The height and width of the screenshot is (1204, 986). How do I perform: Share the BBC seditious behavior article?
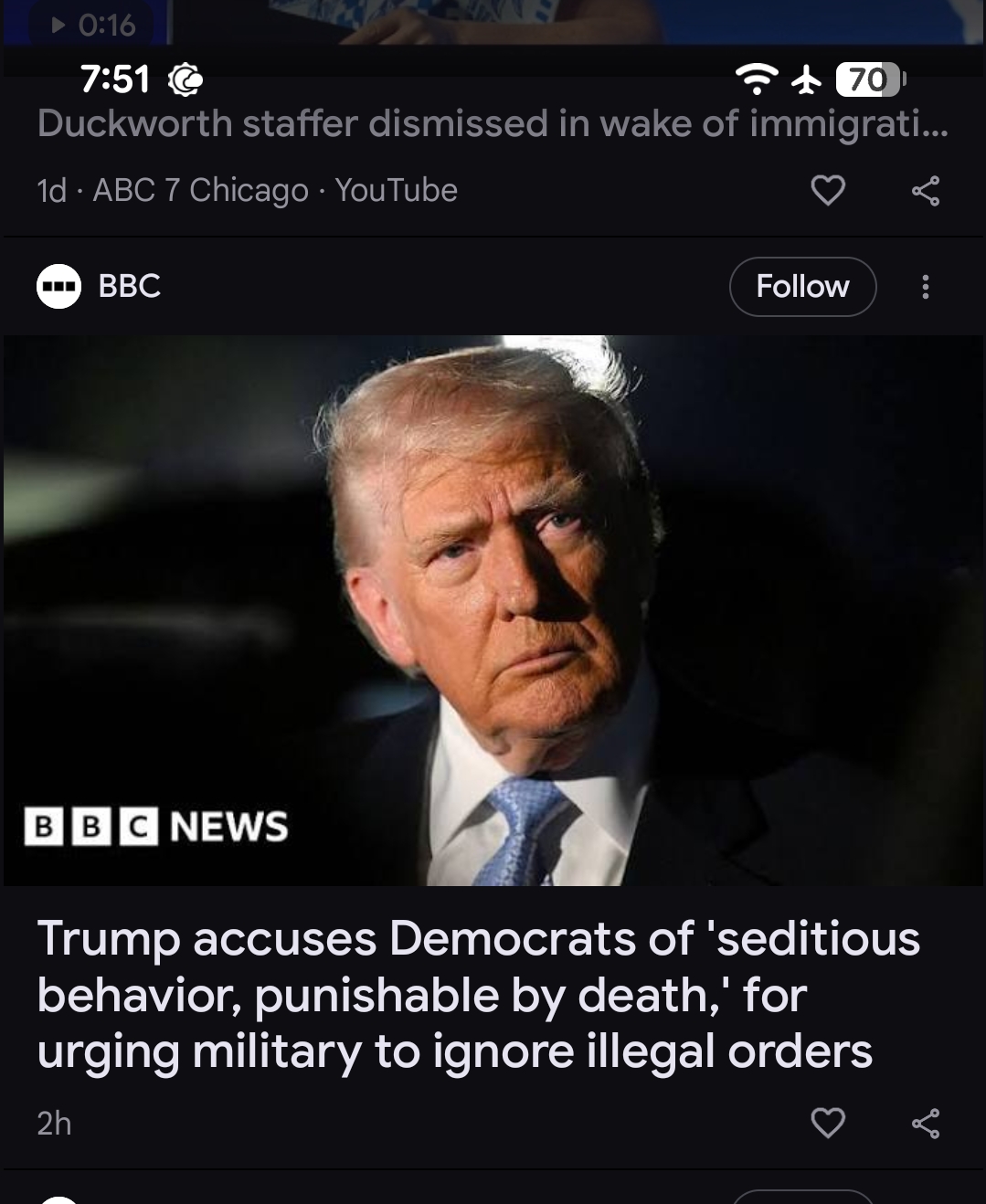coord(926,1124)
